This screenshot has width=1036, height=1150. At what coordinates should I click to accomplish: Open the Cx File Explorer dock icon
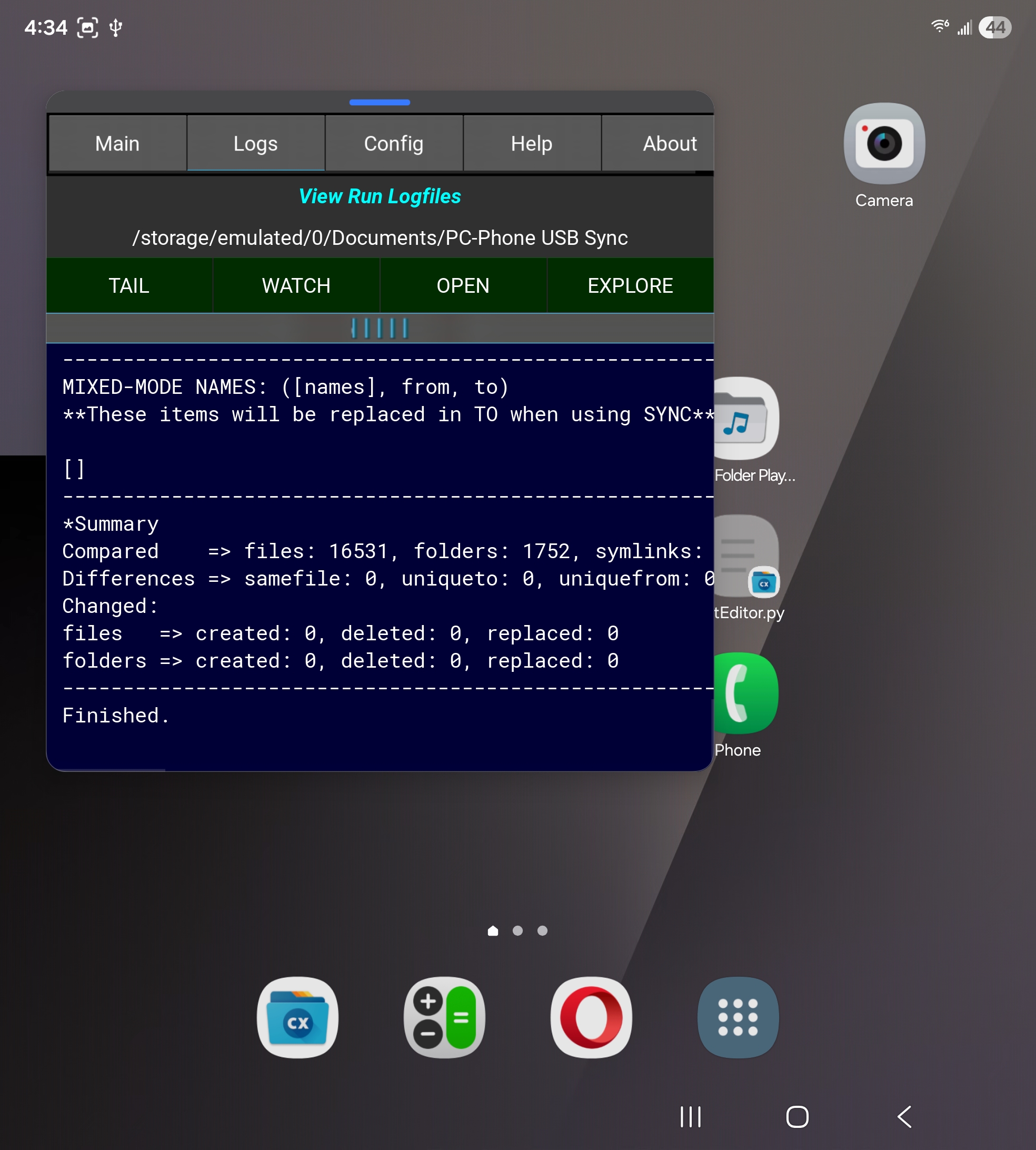297,1017
